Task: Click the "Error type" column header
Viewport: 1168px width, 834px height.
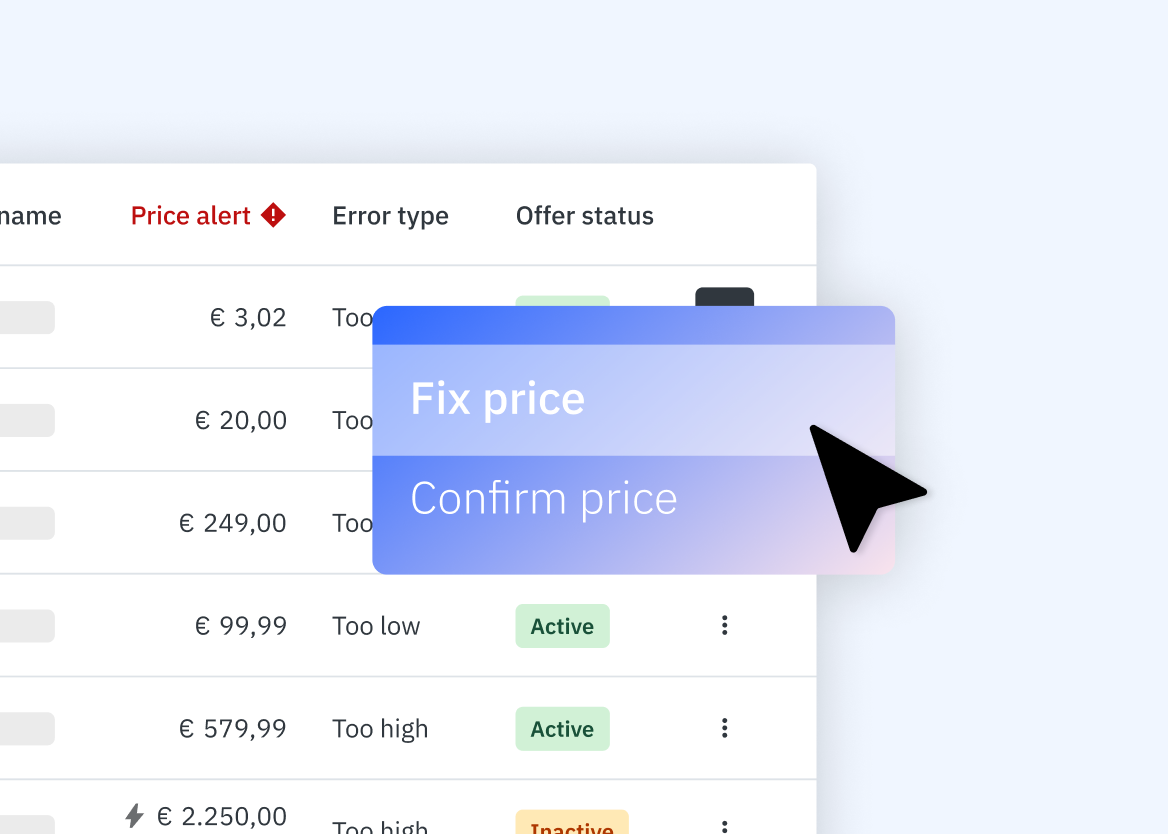Action: (x=390, y=215)
